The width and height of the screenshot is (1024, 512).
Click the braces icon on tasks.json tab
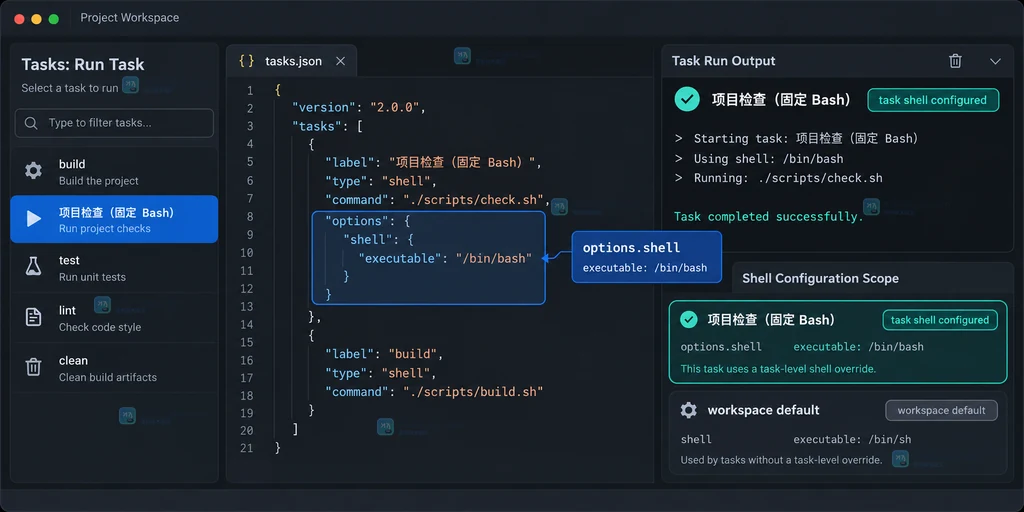click(246, 61)
